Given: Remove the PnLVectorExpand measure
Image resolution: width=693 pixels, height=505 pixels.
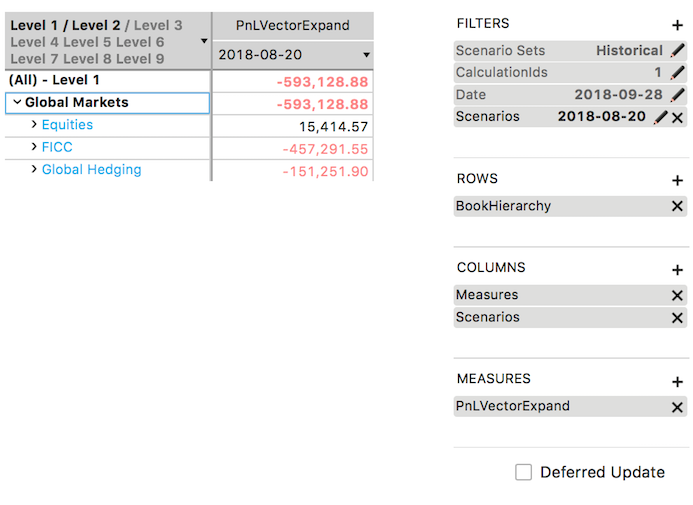Looking at the screenshot, I should (677, 407).
